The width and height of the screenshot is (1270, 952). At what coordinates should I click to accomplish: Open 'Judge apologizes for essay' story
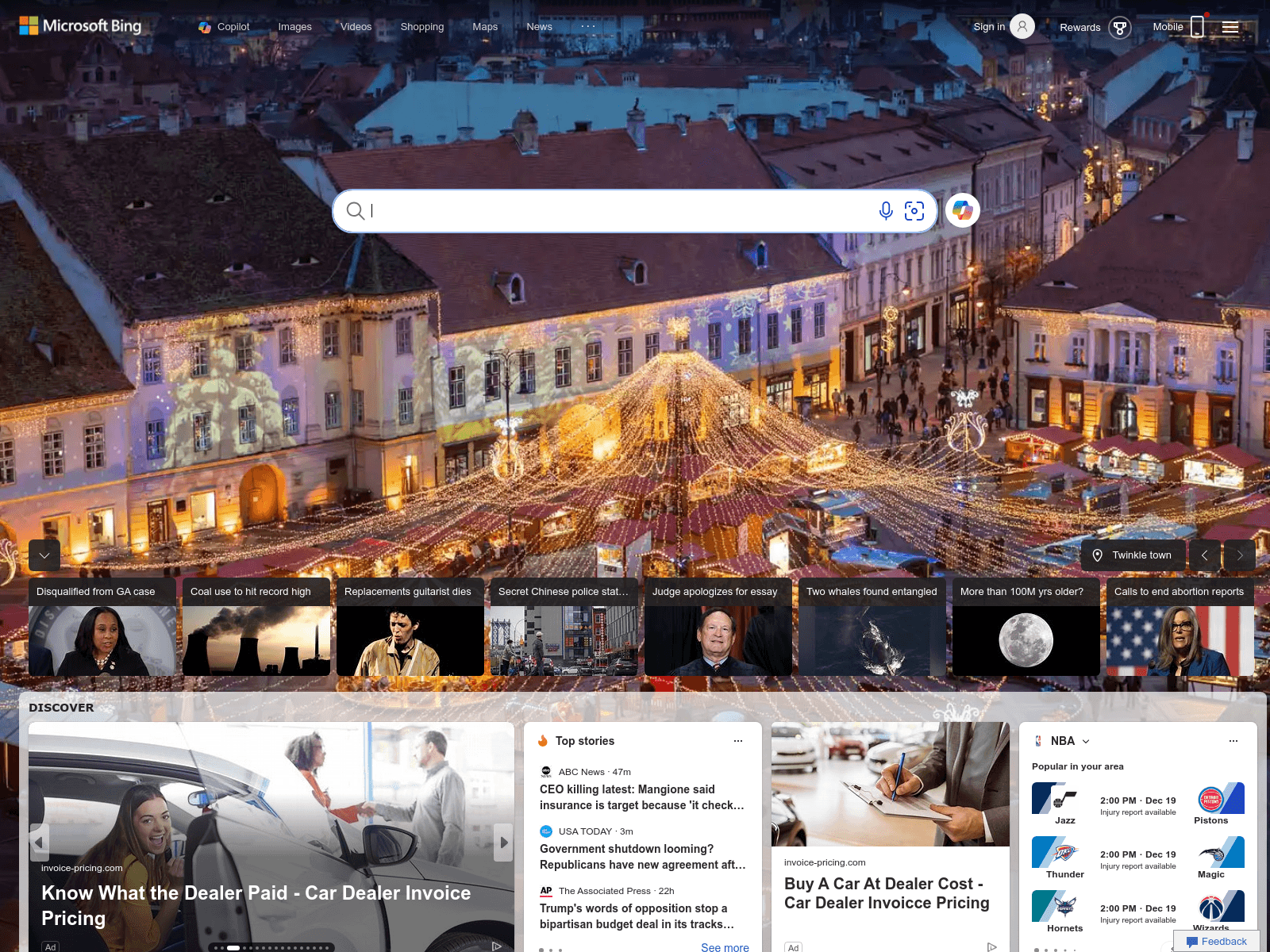718,627
